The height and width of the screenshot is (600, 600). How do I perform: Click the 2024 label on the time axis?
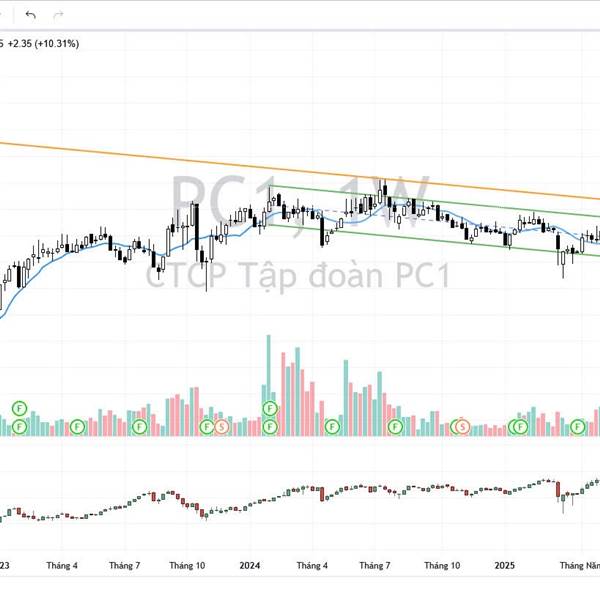pos(249,565)
